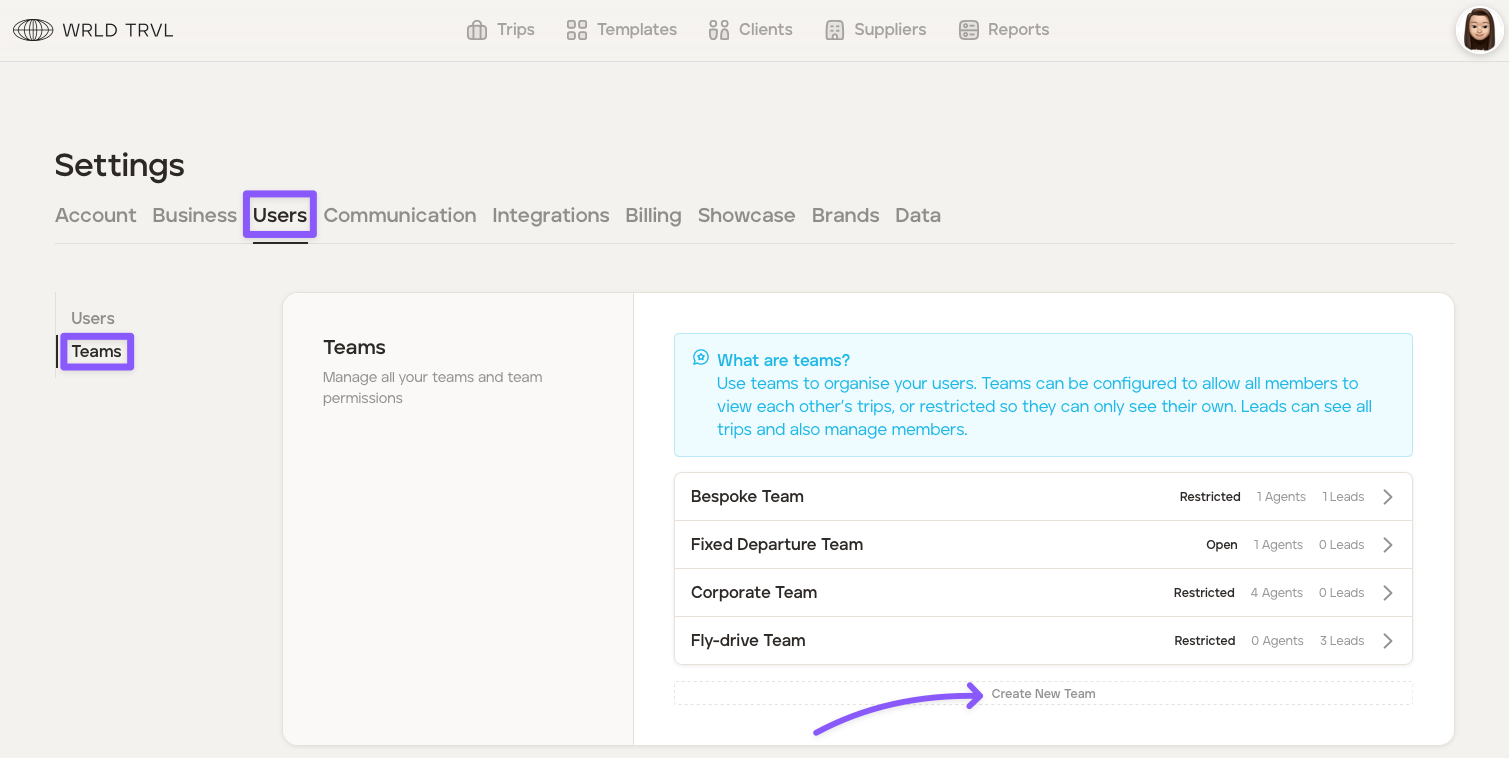The height and width of the screenshot is (758, 1509).
Task: Click the Templates grid icon
Action: coord(577,30)
